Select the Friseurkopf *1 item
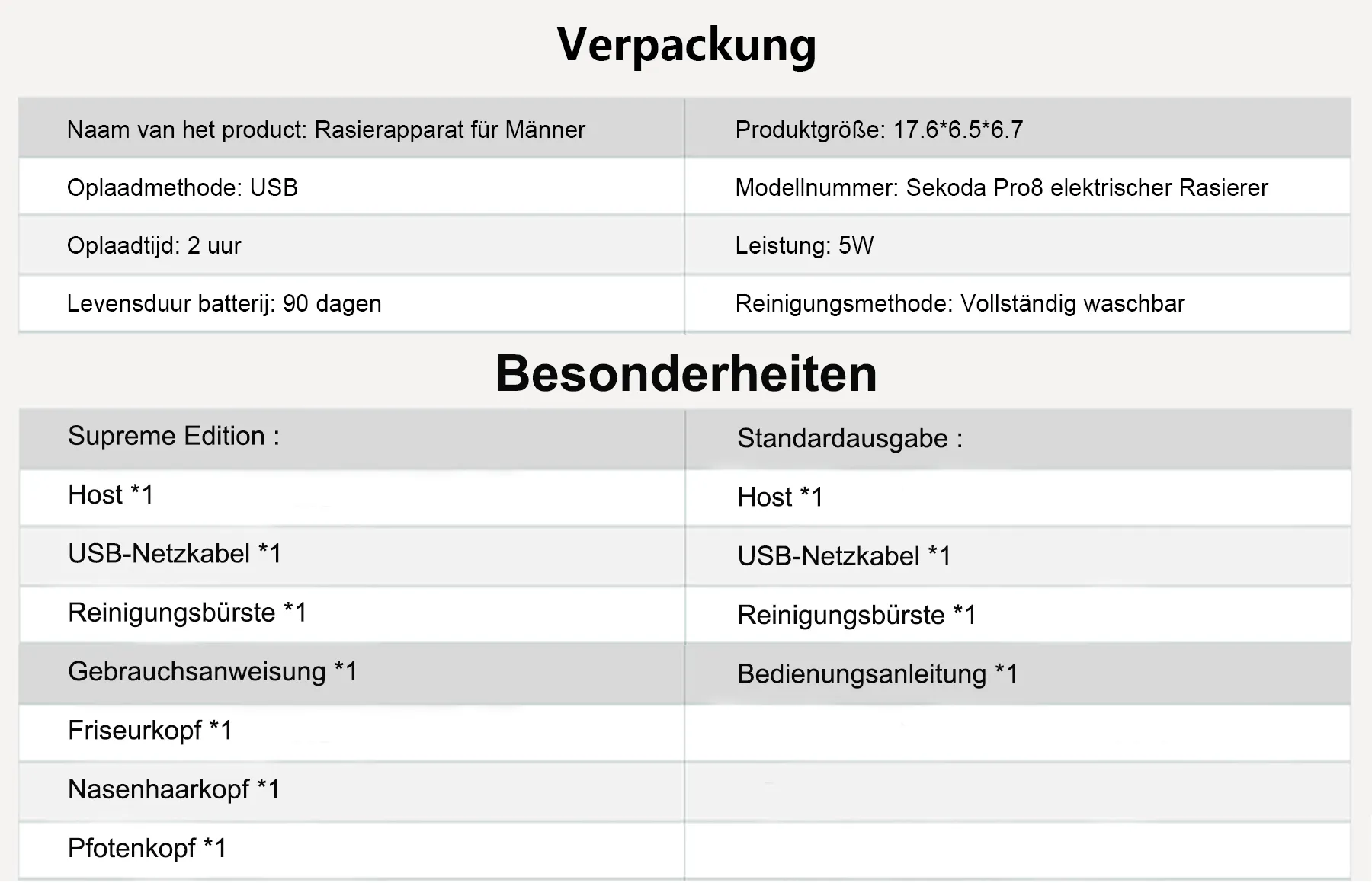The height and width of the screenshot is (883, 1372). [x=149, y=731]
